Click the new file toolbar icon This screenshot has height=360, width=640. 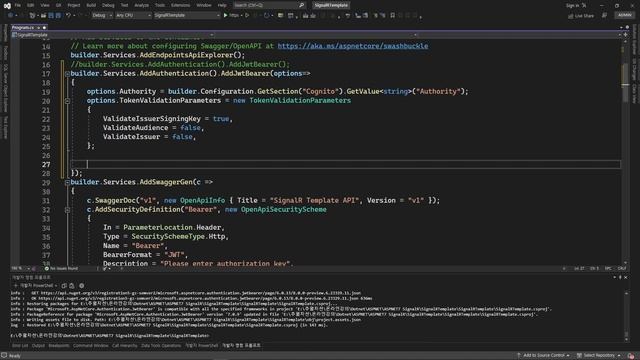[32, 16]
